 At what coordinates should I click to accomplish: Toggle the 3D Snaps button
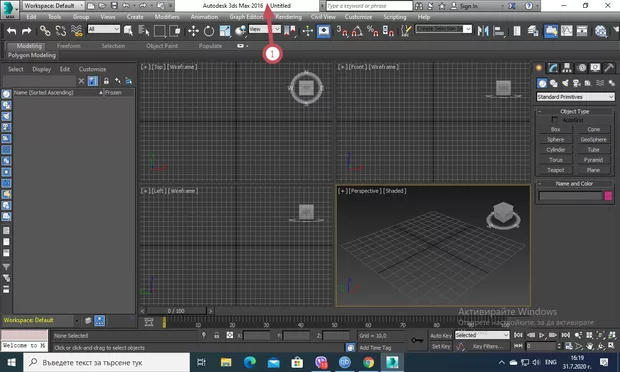342,31
